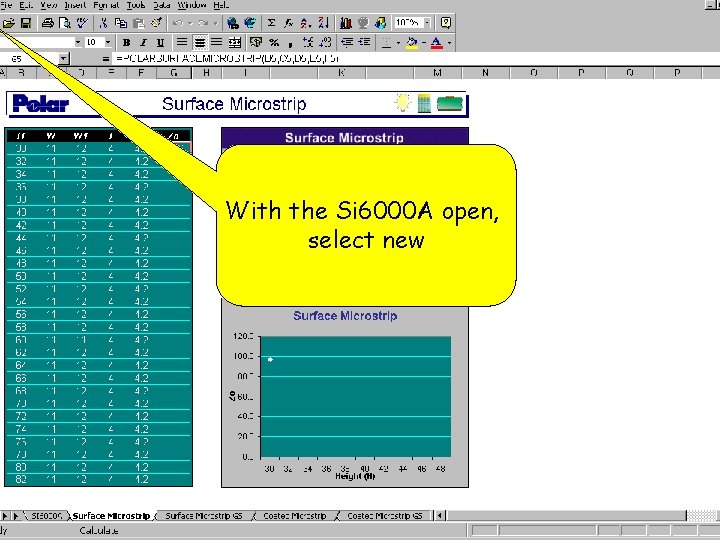Open the Font Color palette arrow
This screenshot has height=540, width=720.
click(x=449, y=43)
